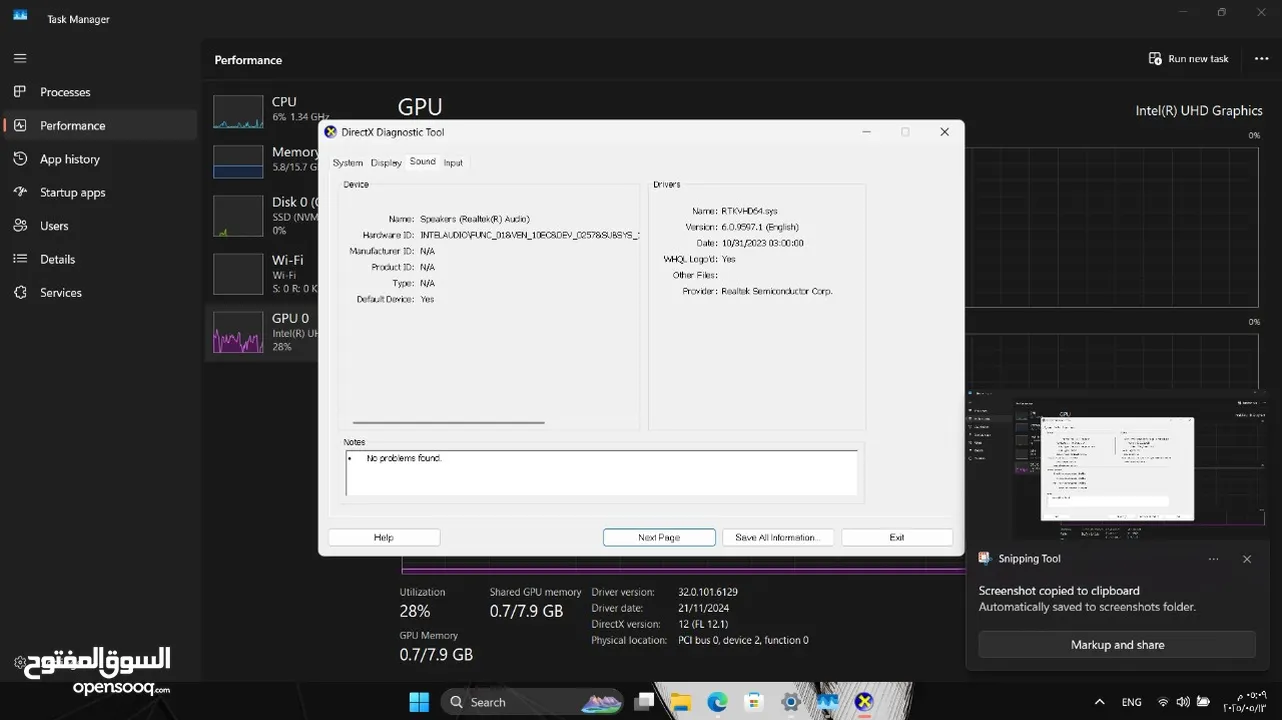
Task: Click the Help button in DxDiag
Action: tap(384, 537)
